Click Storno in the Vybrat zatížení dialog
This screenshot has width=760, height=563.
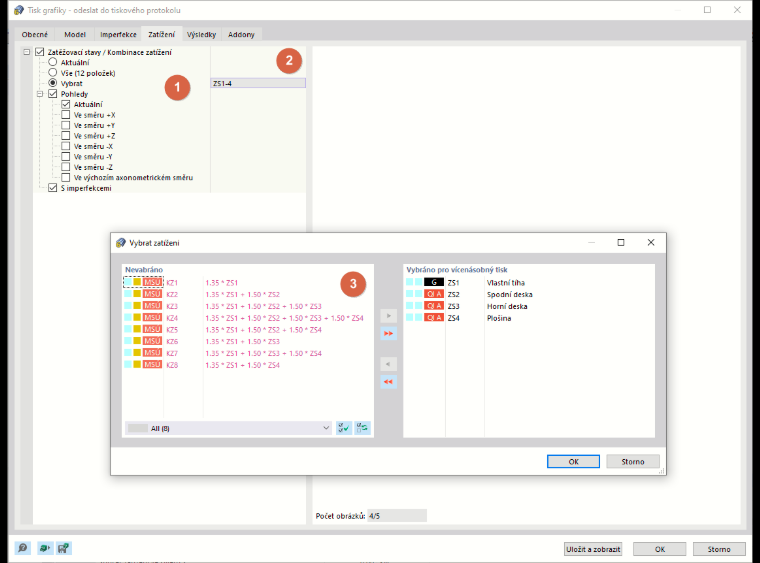click(633, 462)
